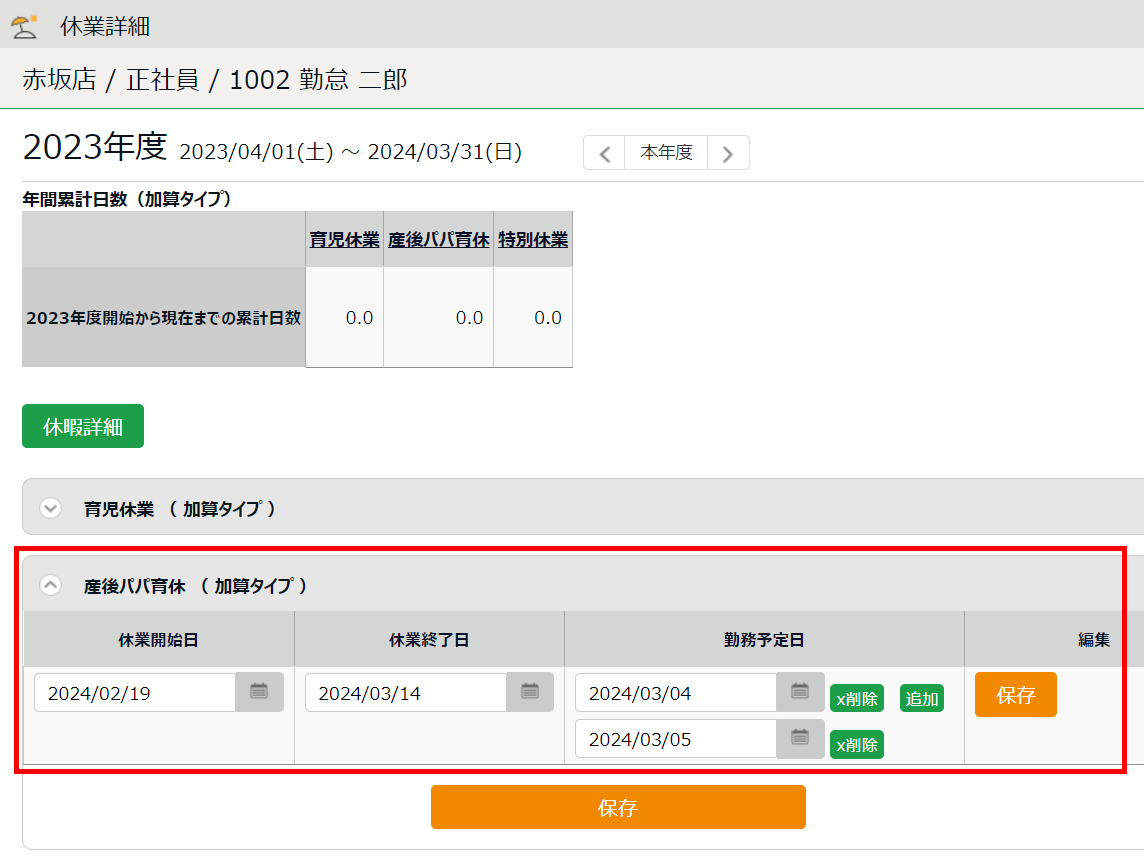Delete the 2024/03/04 scheduled work date

(x=856, y=698)
